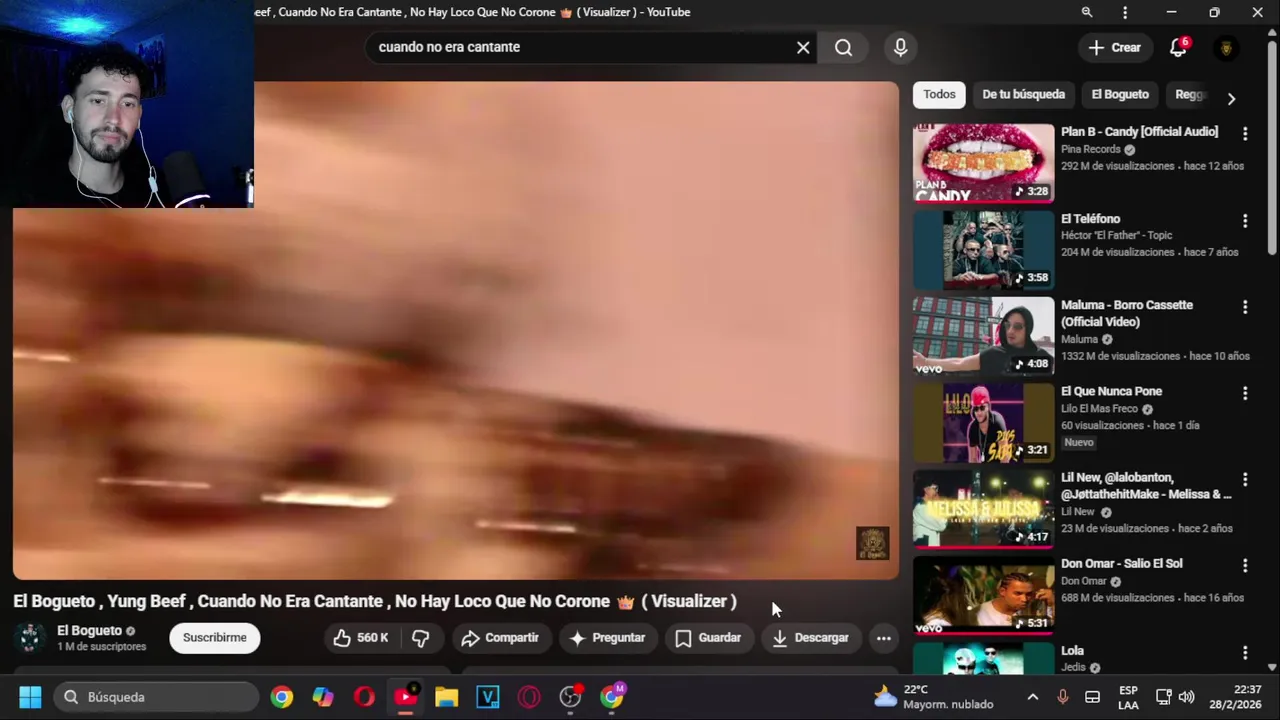Click the Plan B - Candy title
This screenshot has height=720, width=1280.
[x=1139, y=132]
